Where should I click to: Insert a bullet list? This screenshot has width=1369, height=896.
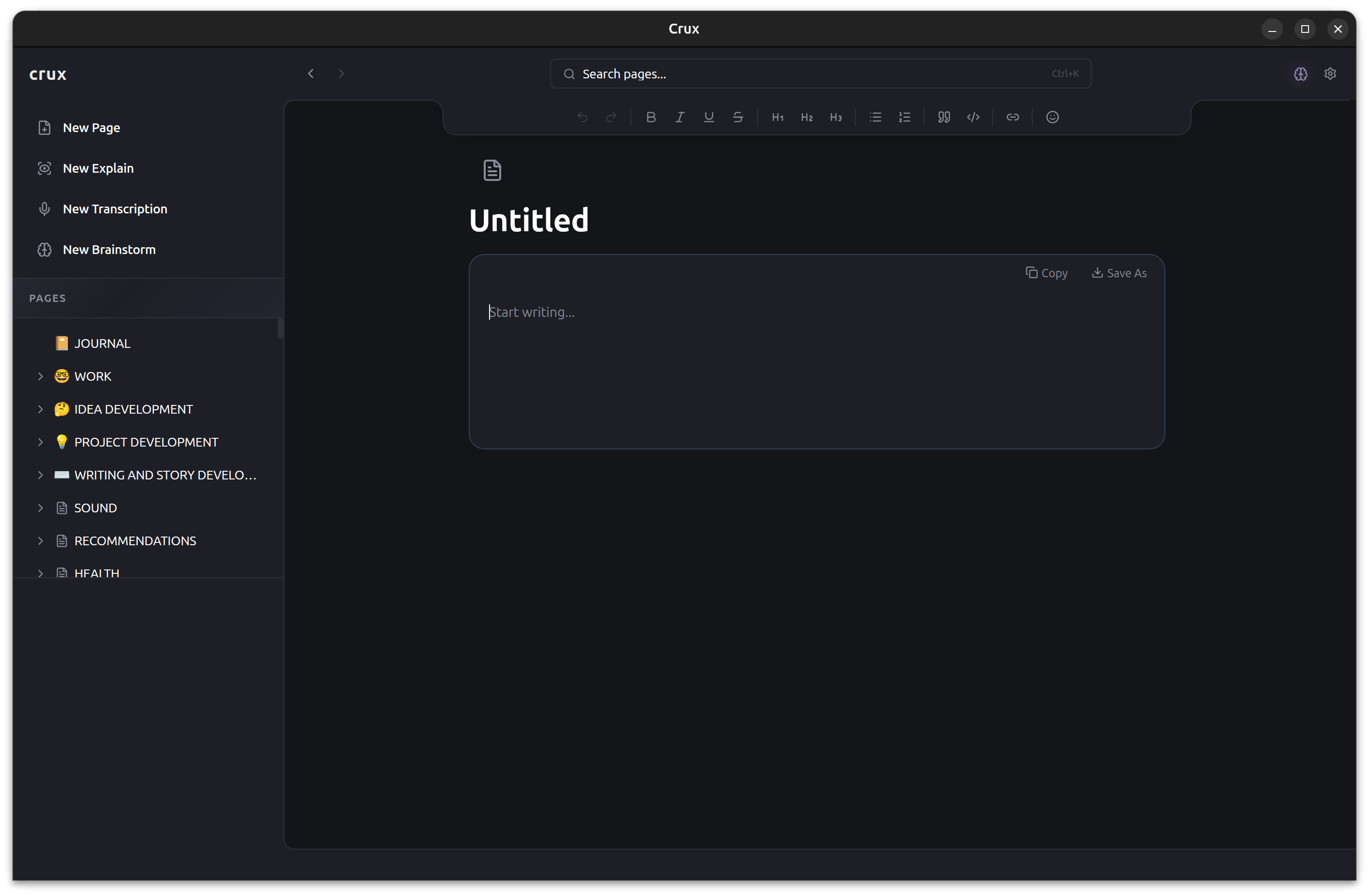(875, 117)
